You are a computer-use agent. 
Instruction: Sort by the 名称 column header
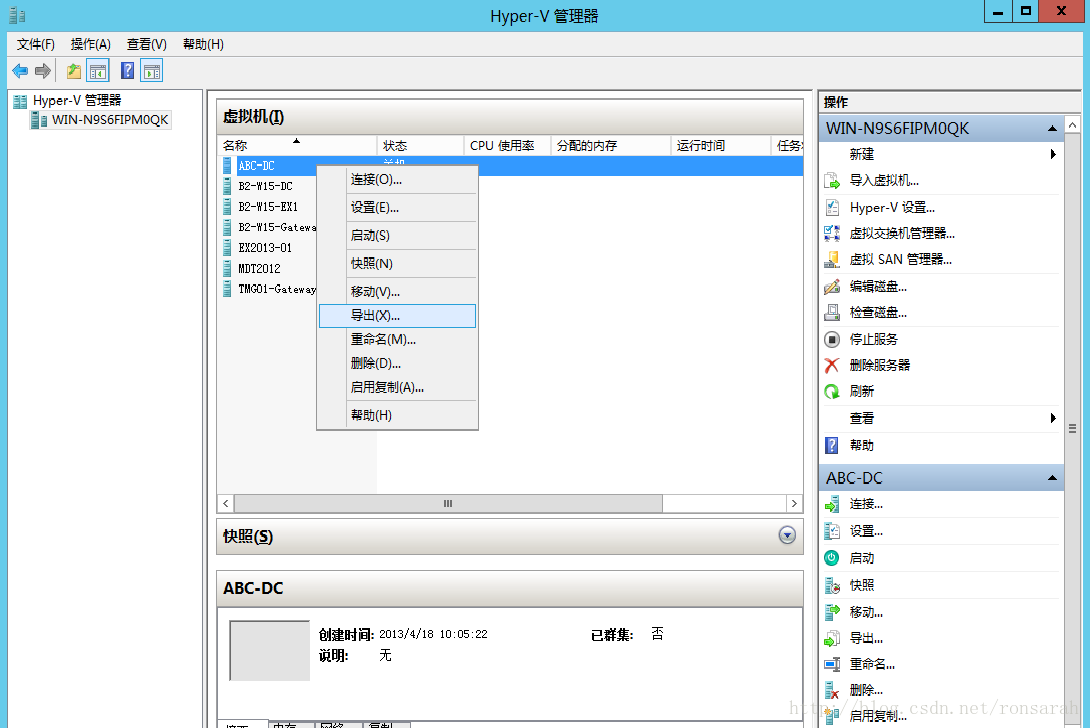(297, 145)
